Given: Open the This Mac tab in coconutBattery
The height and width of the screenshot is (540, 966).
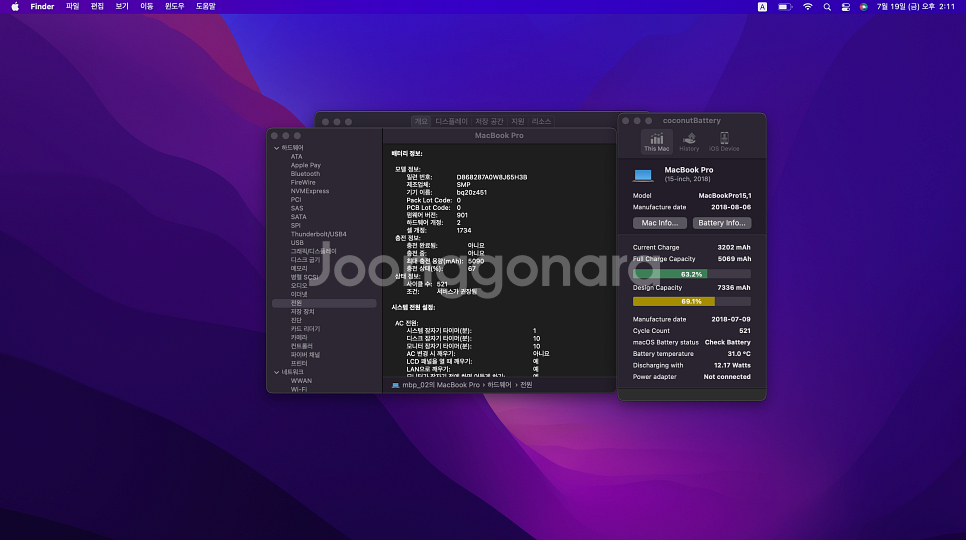Looking at the screenshot, I should [657, 142].
